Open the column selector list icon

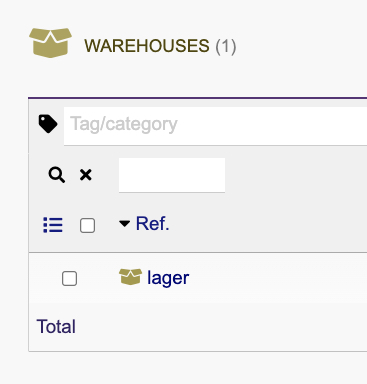(53, 225)
